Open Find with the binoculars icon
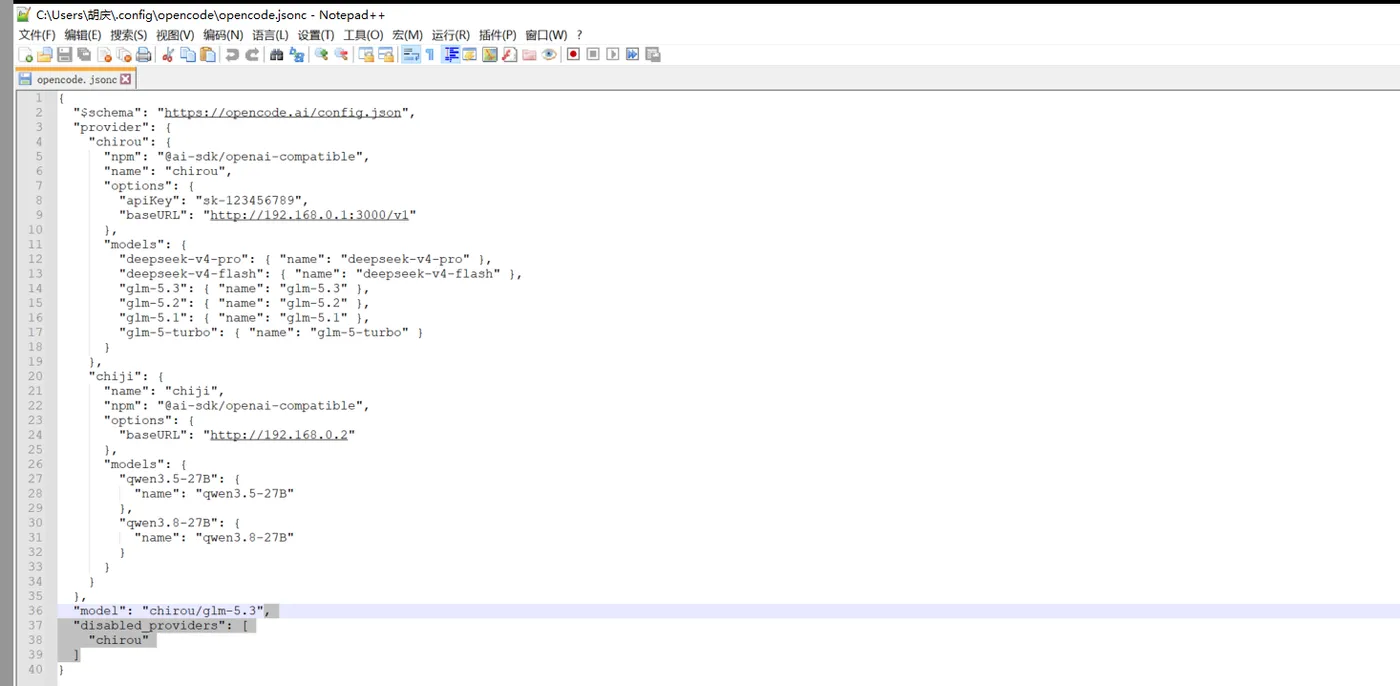The height and width of the screenshot is (686, 1400). [277, 54]
